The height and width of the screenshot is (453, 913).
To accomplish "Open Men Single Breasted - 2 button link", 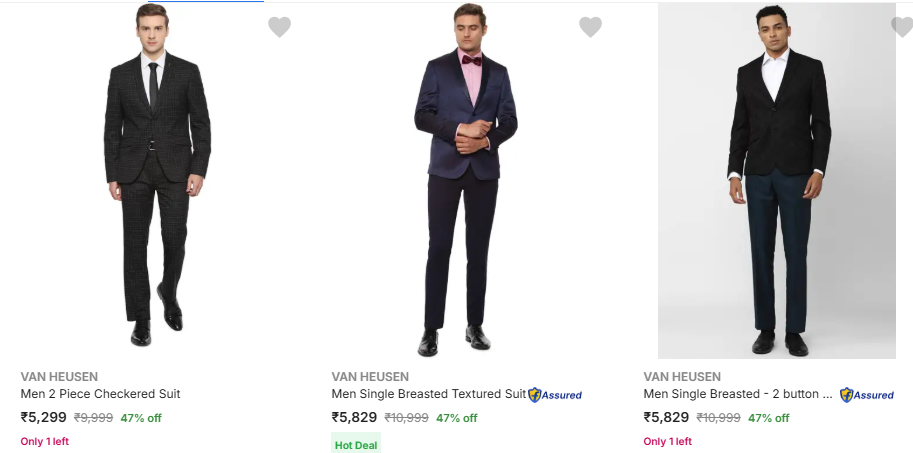I will [738, 394].
